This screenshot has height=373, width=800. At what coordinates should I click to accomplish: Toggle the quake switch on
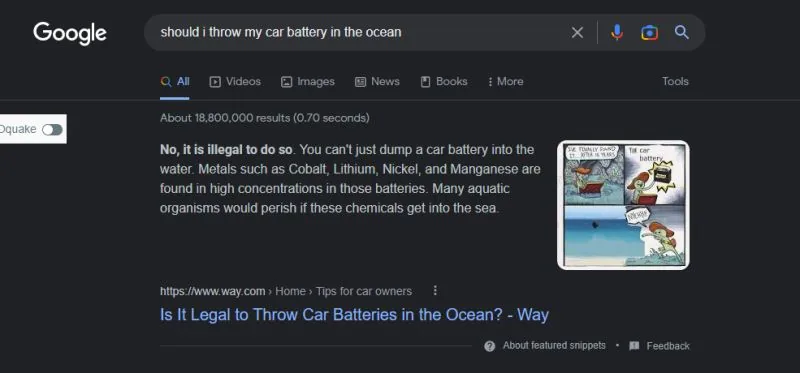(x=52, y=130)
